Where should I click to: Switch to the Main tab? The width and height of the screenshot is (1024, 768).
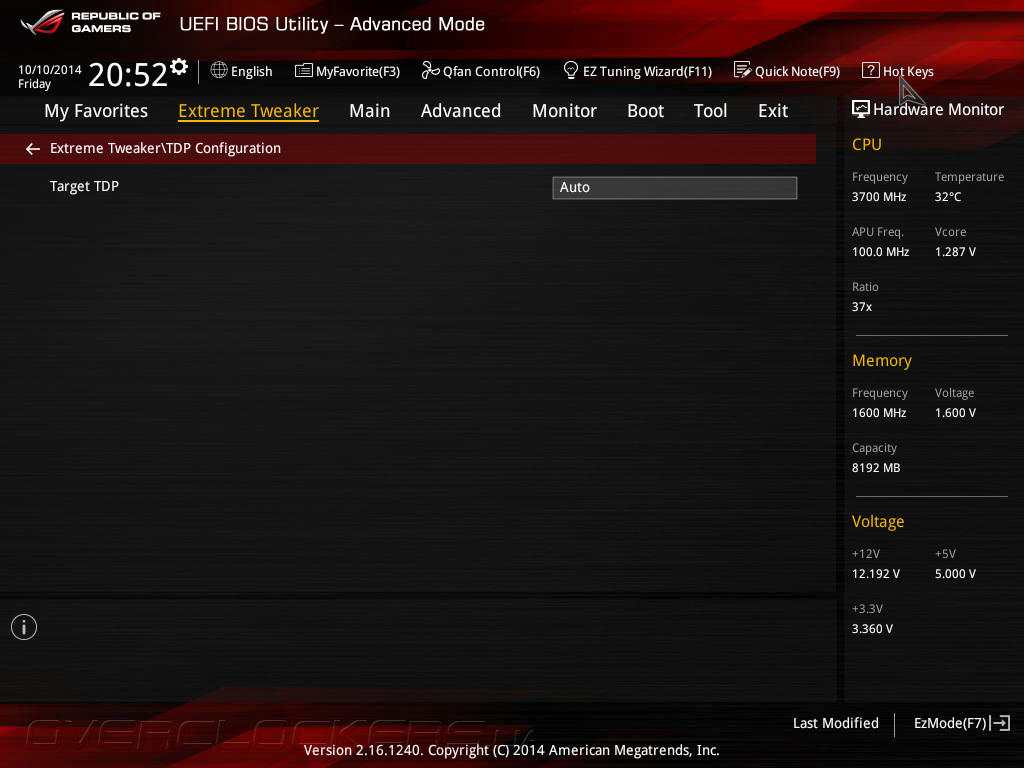(x=370, y=111)
